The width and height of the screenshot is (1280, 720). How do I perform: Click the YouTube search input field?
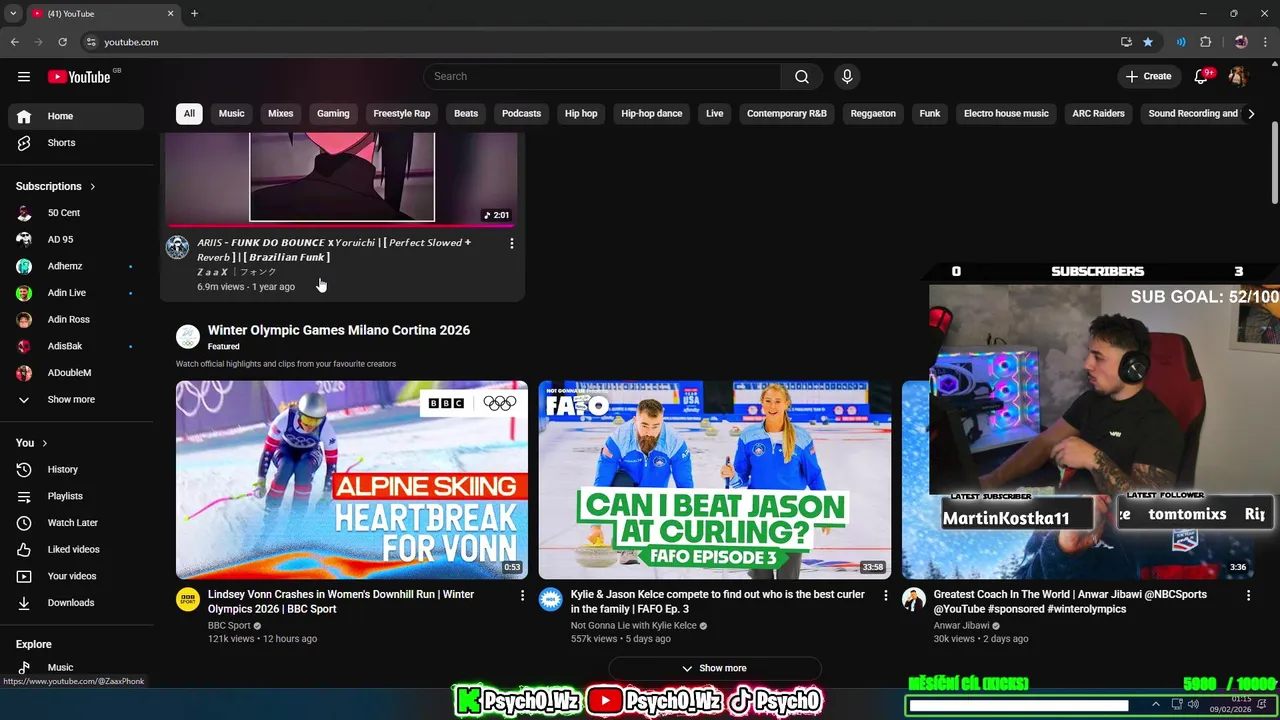coord(604,76)
